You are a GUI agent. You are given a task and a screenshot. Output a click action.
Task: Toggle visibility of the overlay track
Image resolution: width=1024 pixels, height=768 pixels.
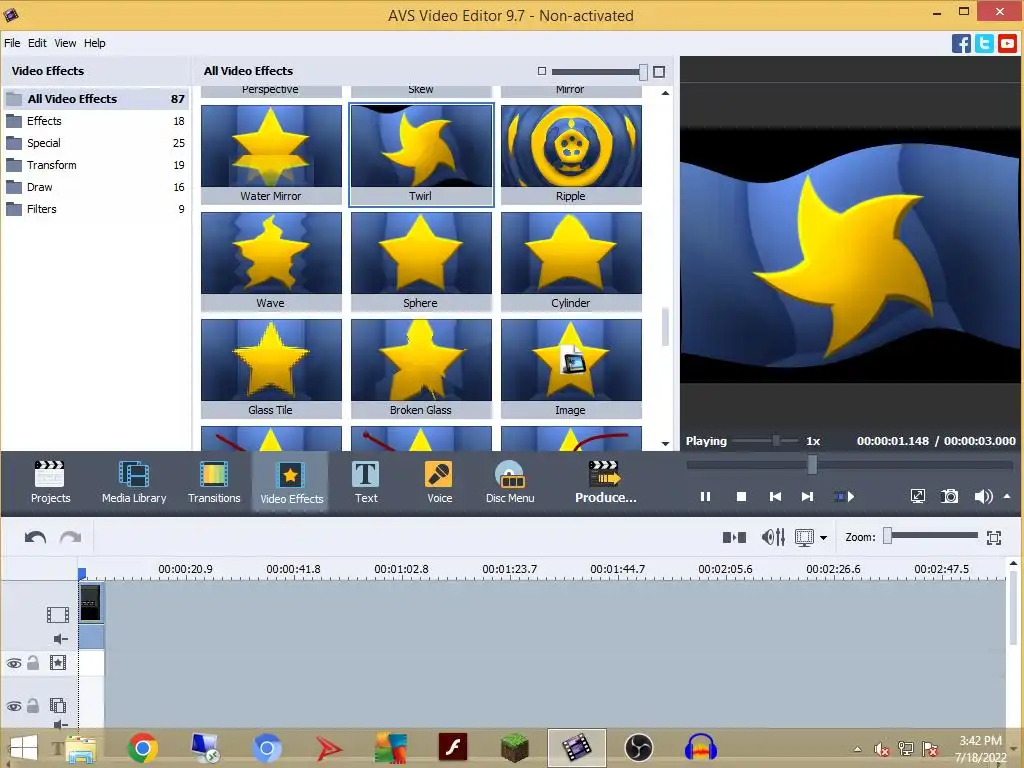[14, 706]
